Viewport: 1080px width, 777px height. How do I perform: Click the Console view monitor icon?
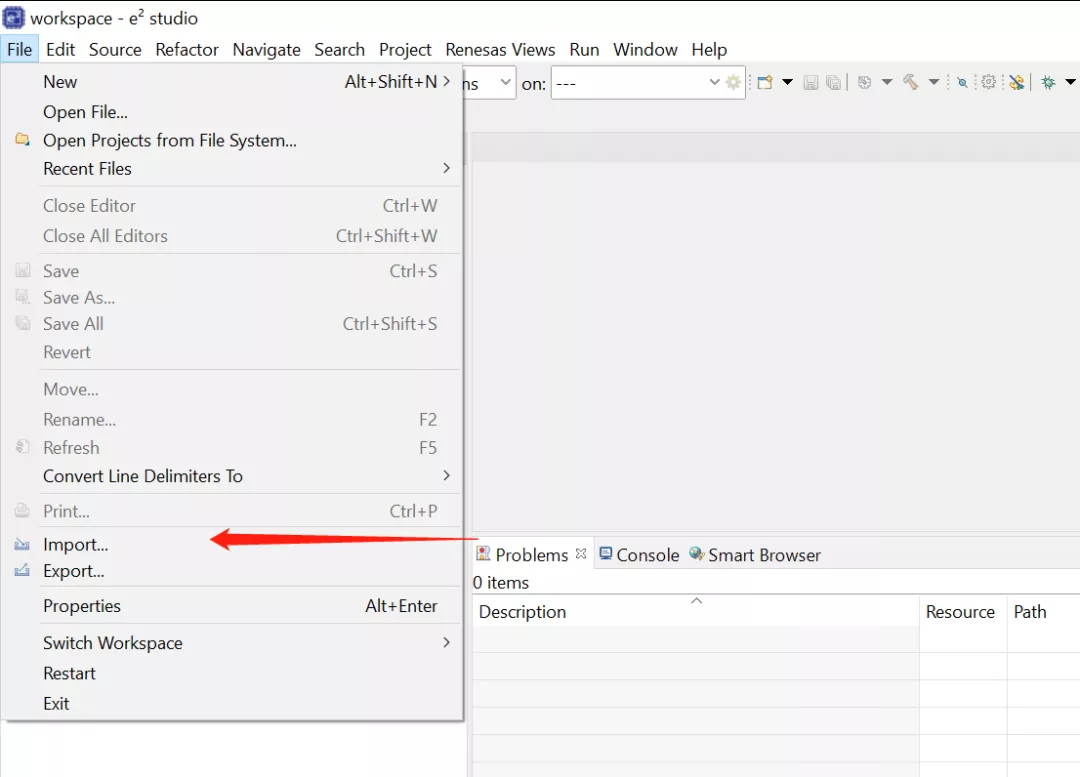(605, 554)
